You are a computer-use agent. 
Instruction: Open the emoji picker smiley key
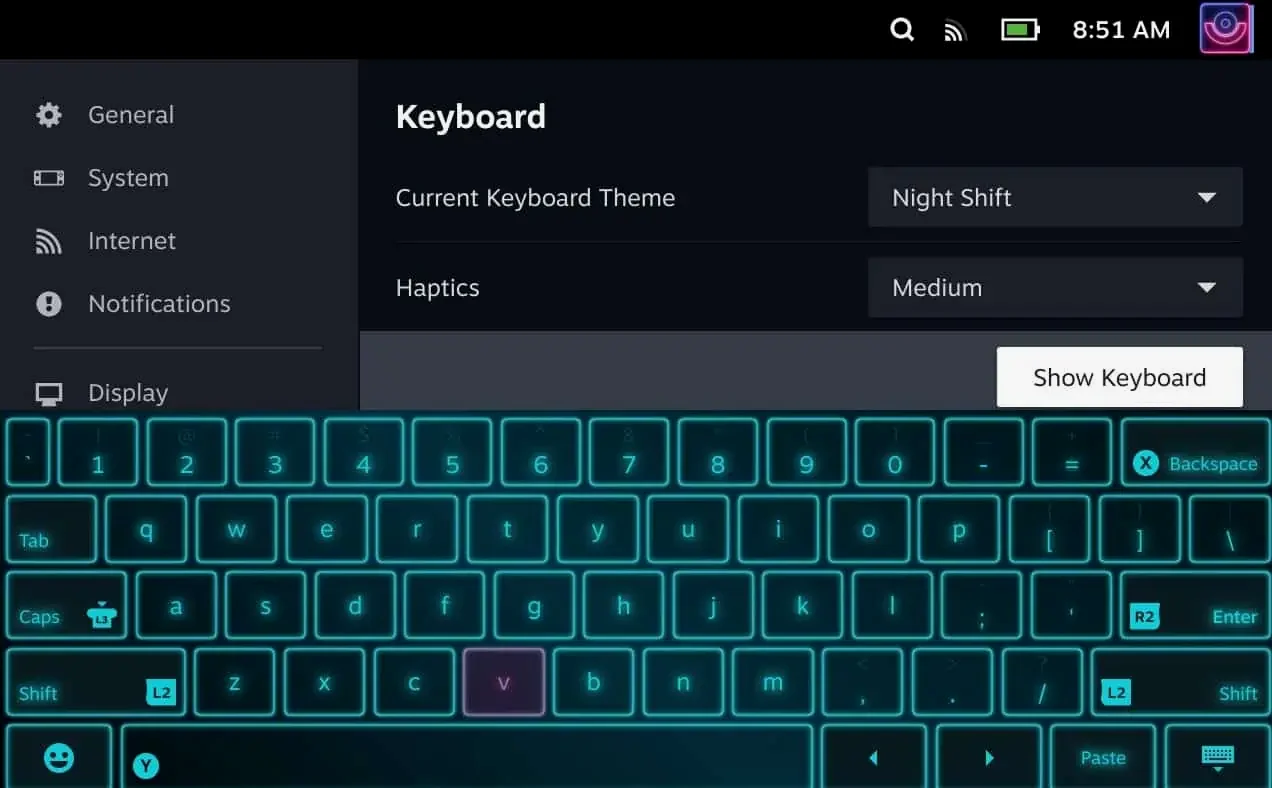coord(59,757)
